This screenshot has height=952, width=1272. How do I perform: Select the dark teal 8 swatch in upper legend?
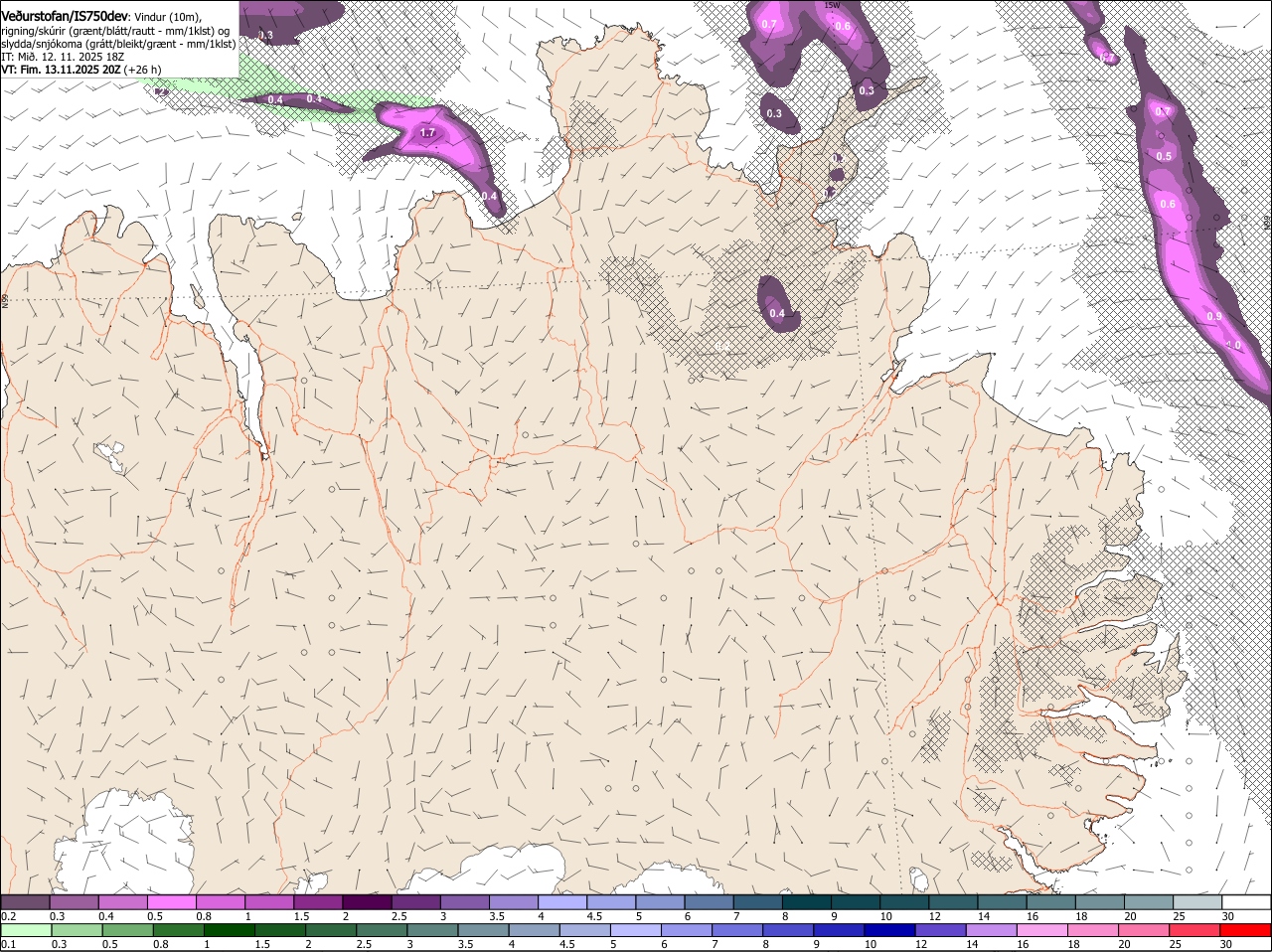(808, 901)
